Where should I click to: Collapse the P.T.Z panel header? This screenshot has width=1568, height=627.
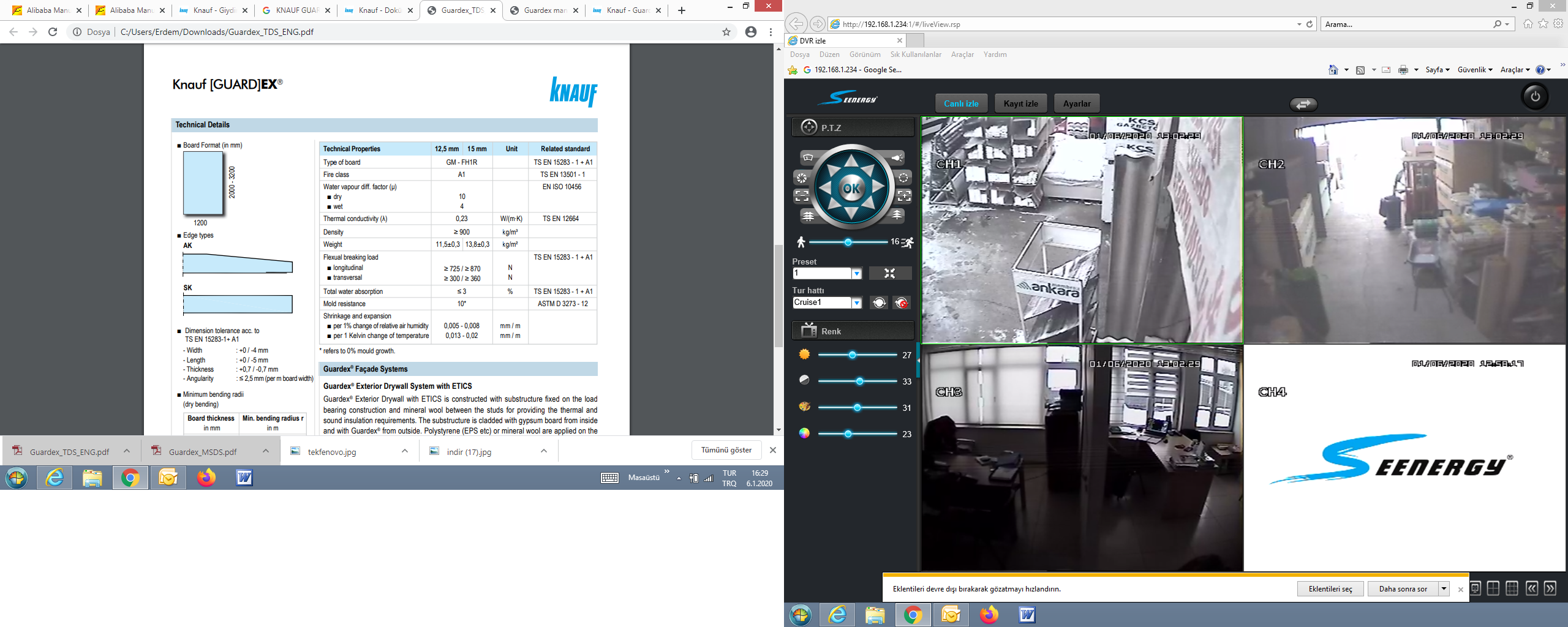click(x=853, y=127)
